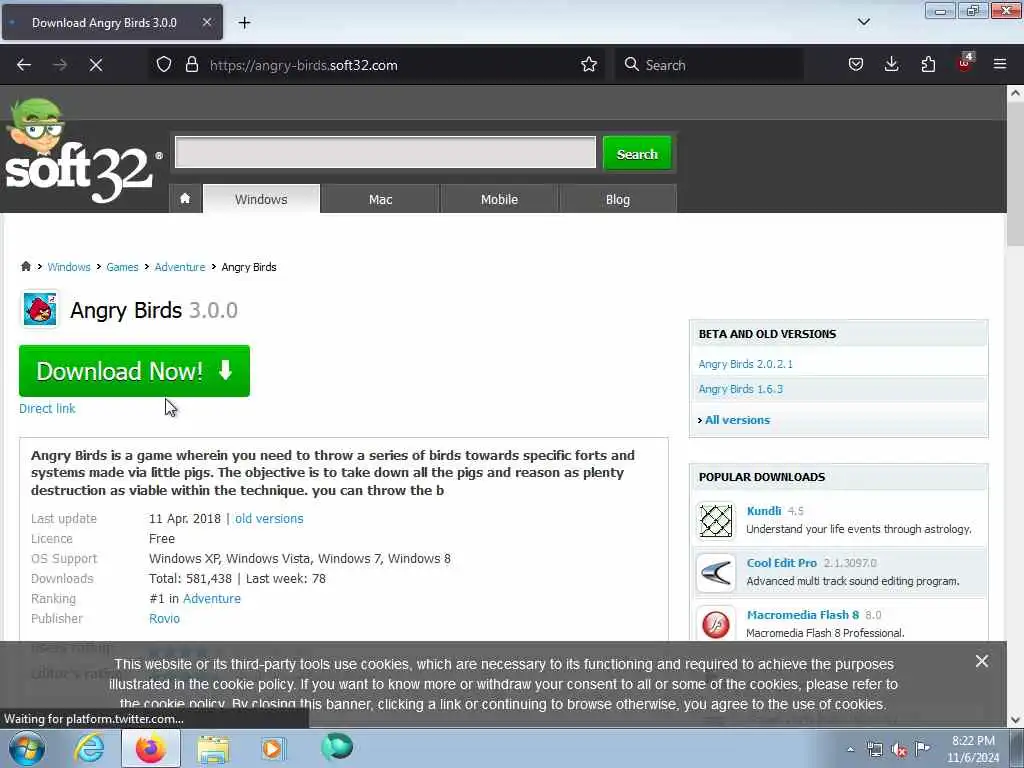Click the Angry Birds app icon

point(40,309)
